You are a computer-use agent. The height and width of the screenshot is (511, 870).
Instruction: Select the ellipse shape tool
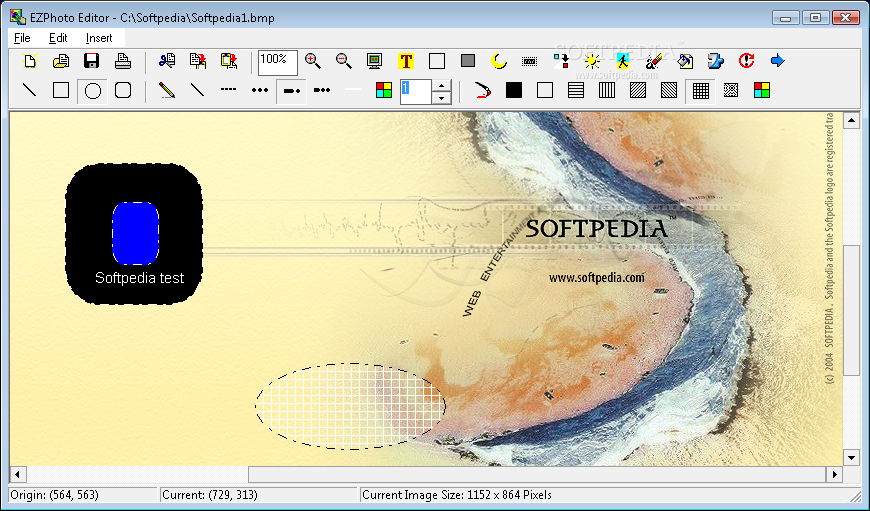(92, 91)
